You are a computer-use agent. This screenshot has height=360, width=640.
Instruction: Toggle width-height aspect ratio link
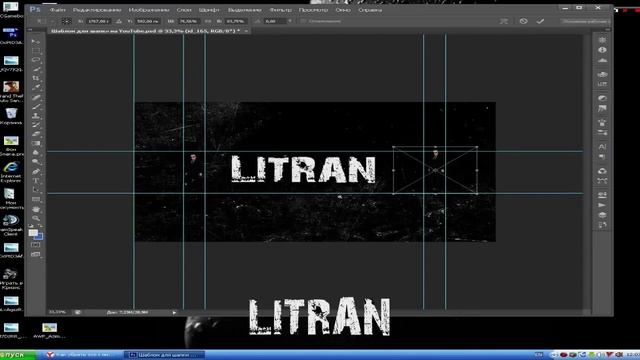tap(208, 21)
